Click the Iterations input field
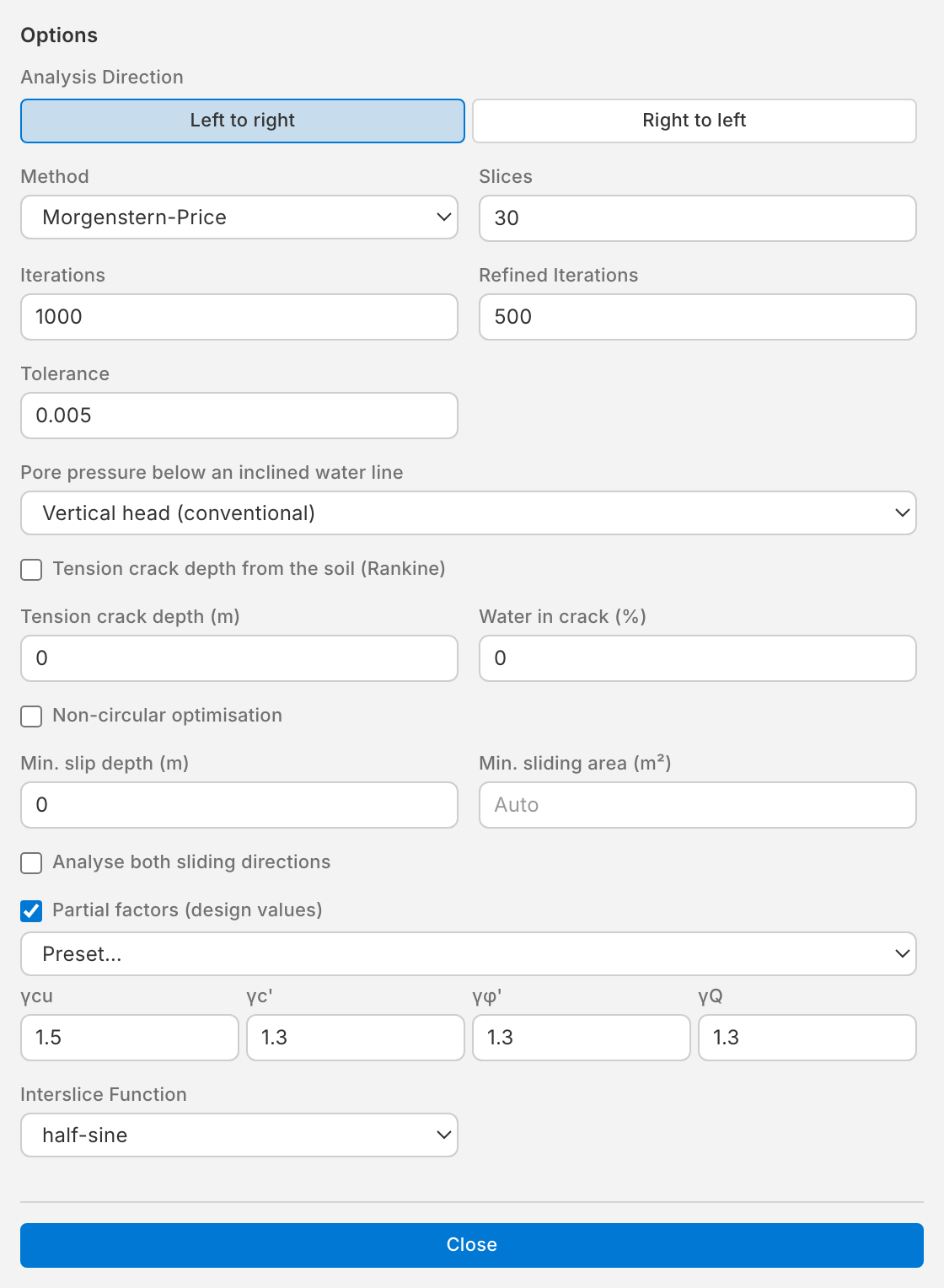This screenshot has width=944, height=1288. 239,317
